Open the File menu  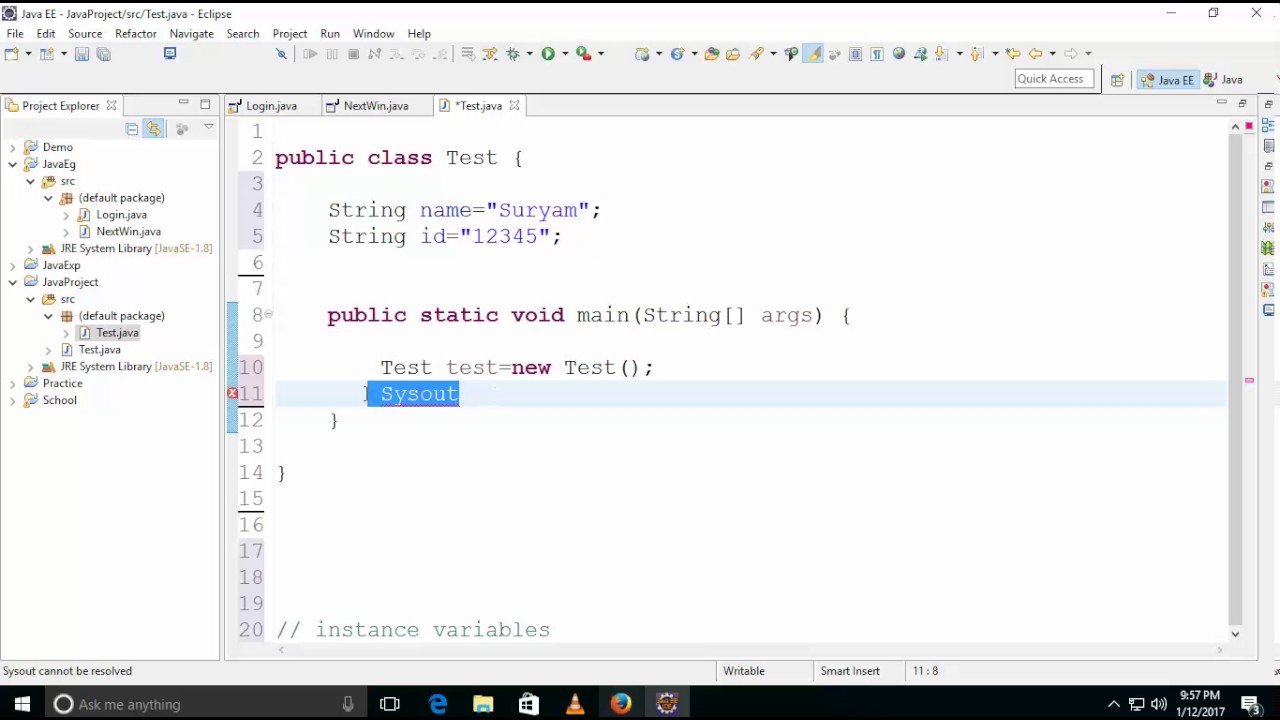tap(15, 33)
